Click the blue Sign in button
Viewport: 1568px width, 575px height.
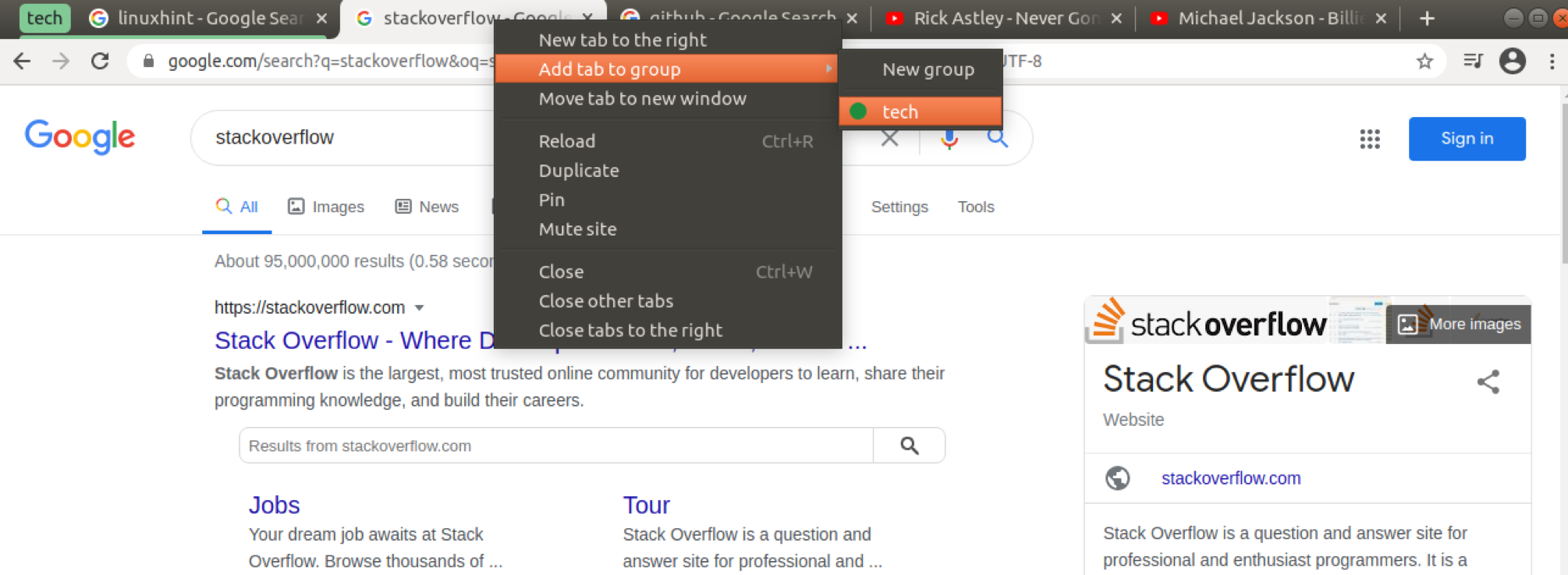pos(1467,139)
